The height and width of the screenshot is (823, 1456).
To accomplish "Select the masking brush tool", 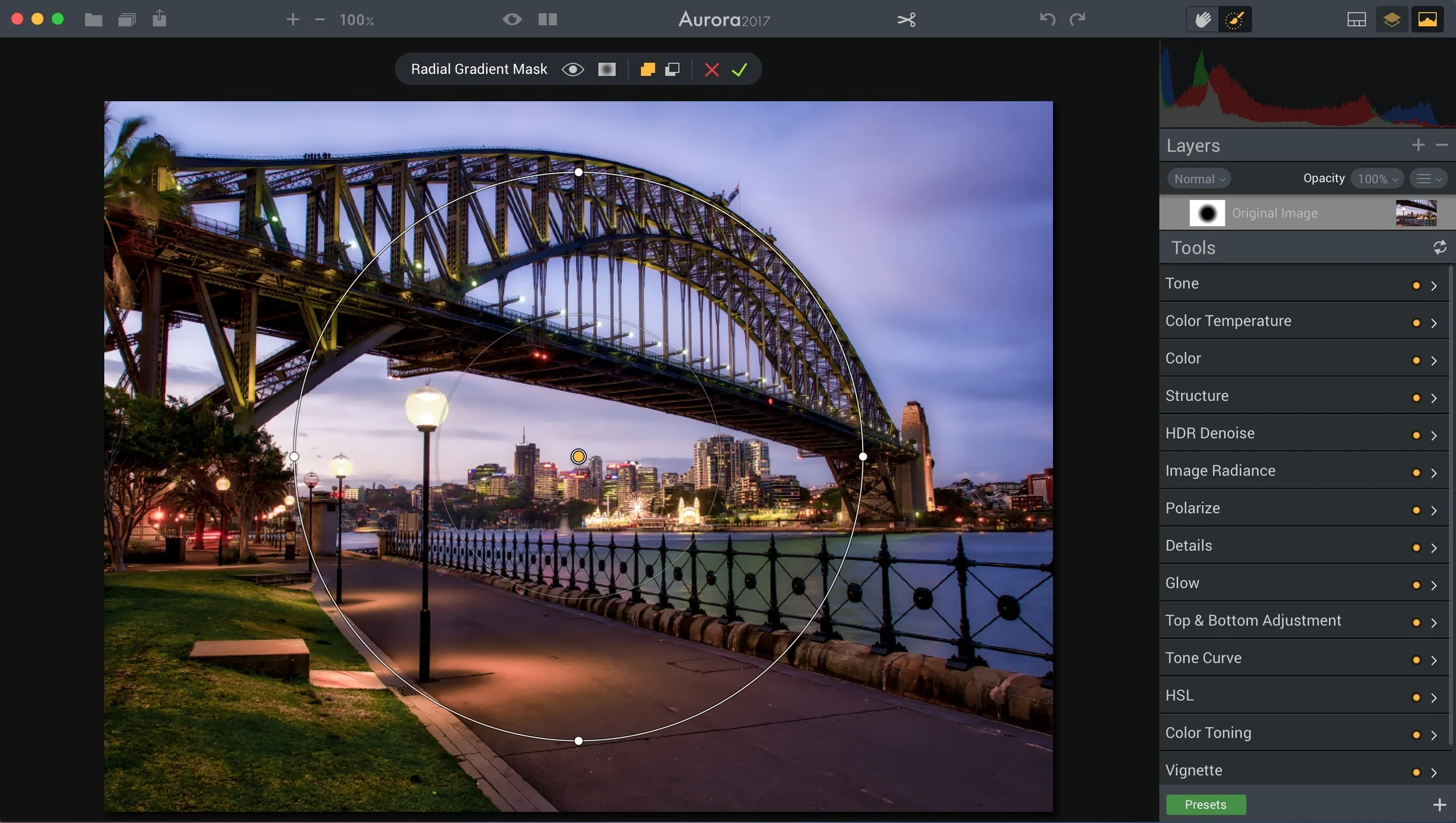I will point(1235,19).
